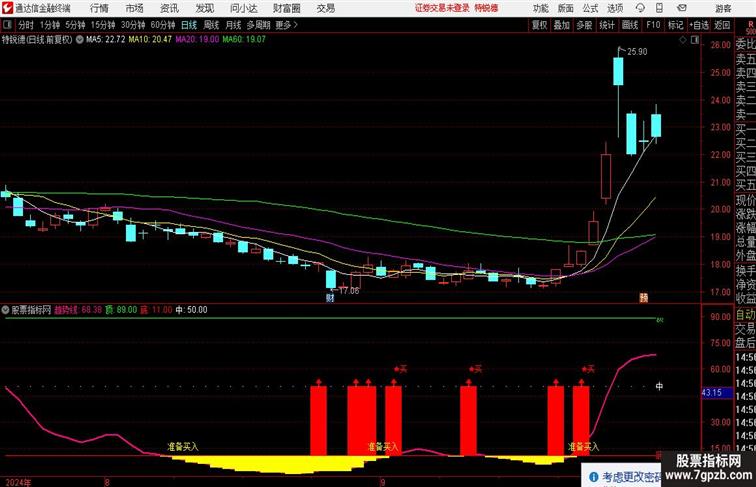Click the 叠加 overlay button

click(x=562, y=25)
